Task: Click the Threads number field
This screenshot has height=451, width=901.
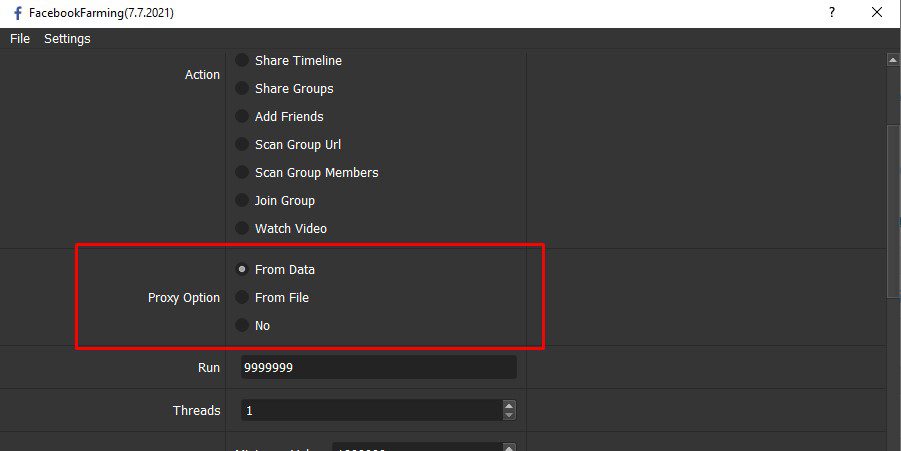Action: [371, 410]
